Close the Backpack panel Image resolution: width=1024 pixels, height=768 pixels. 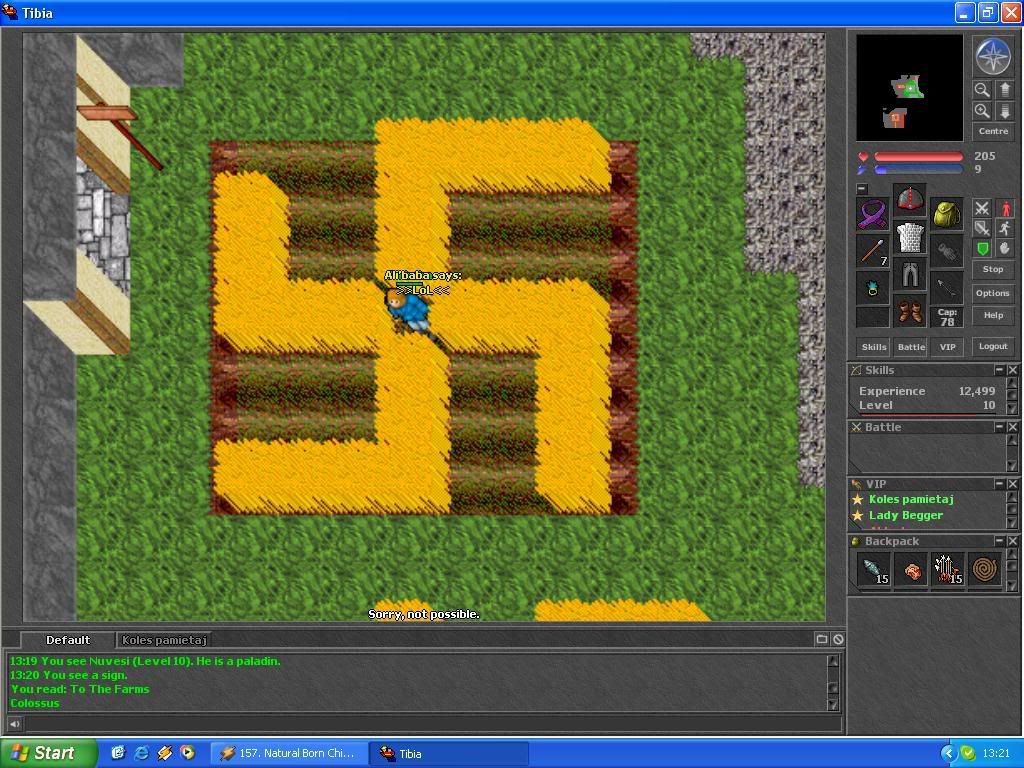[1012, 541]
